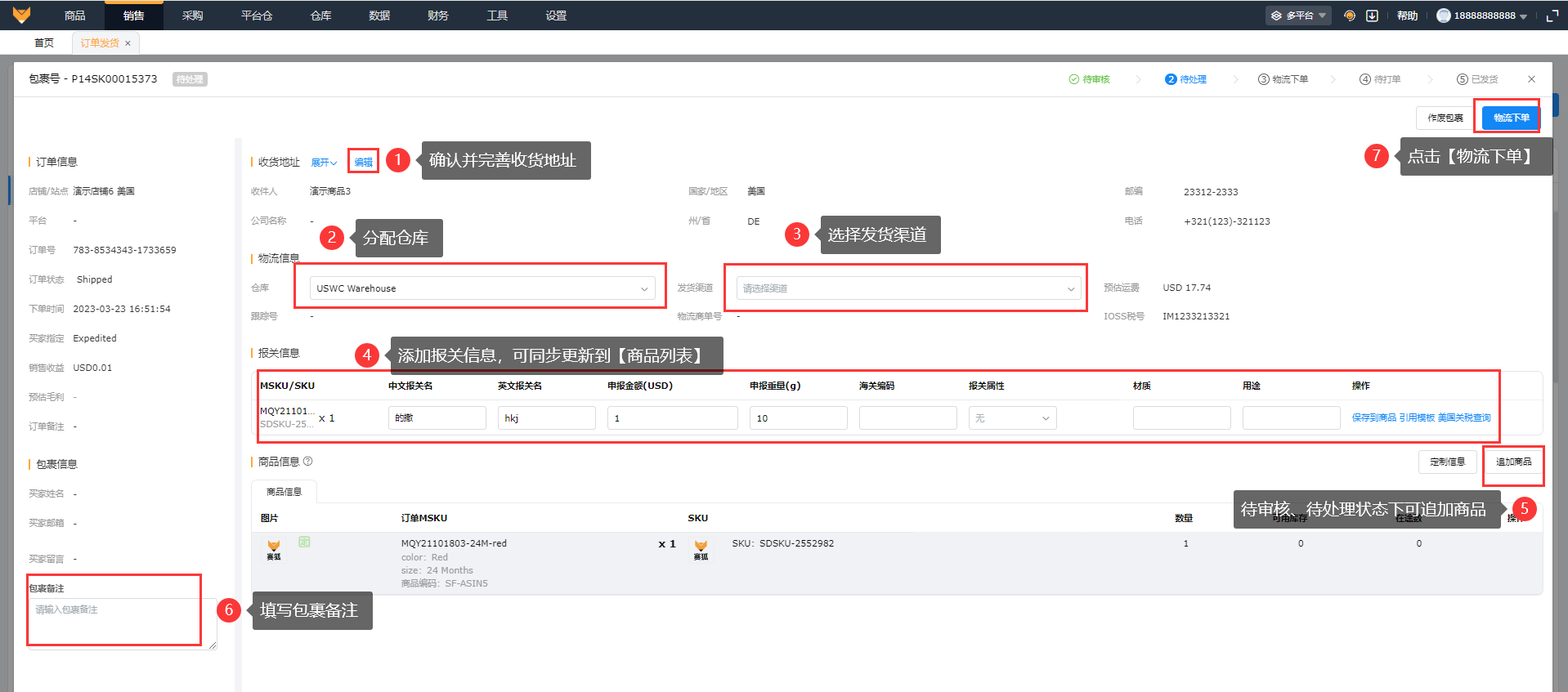Click the green 定 custom tag icon
Viewport: 1568px width, 692px height.
304,542
